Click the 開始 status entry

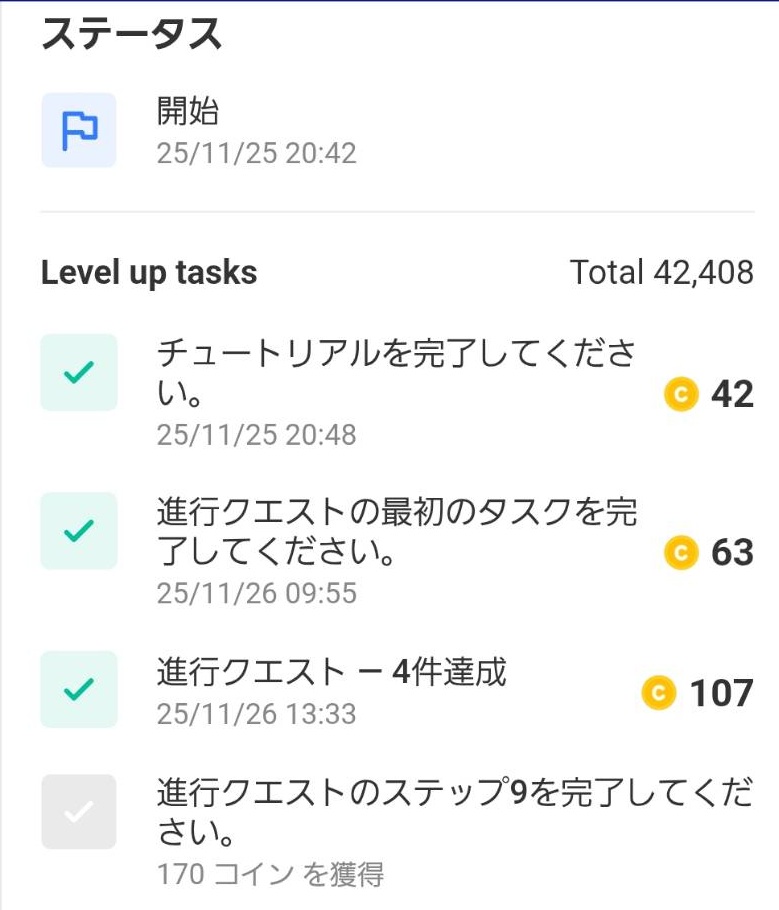click(x=188, y=111)
